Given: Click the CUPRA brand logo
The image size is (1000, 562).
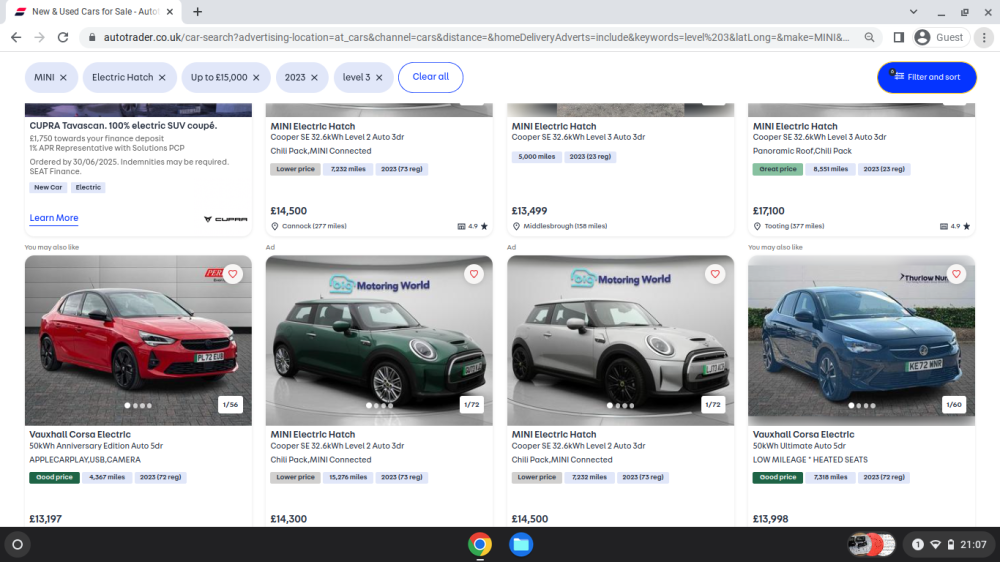Looking at the screenshot, I should pyautogui.click(x=226, y=219).
